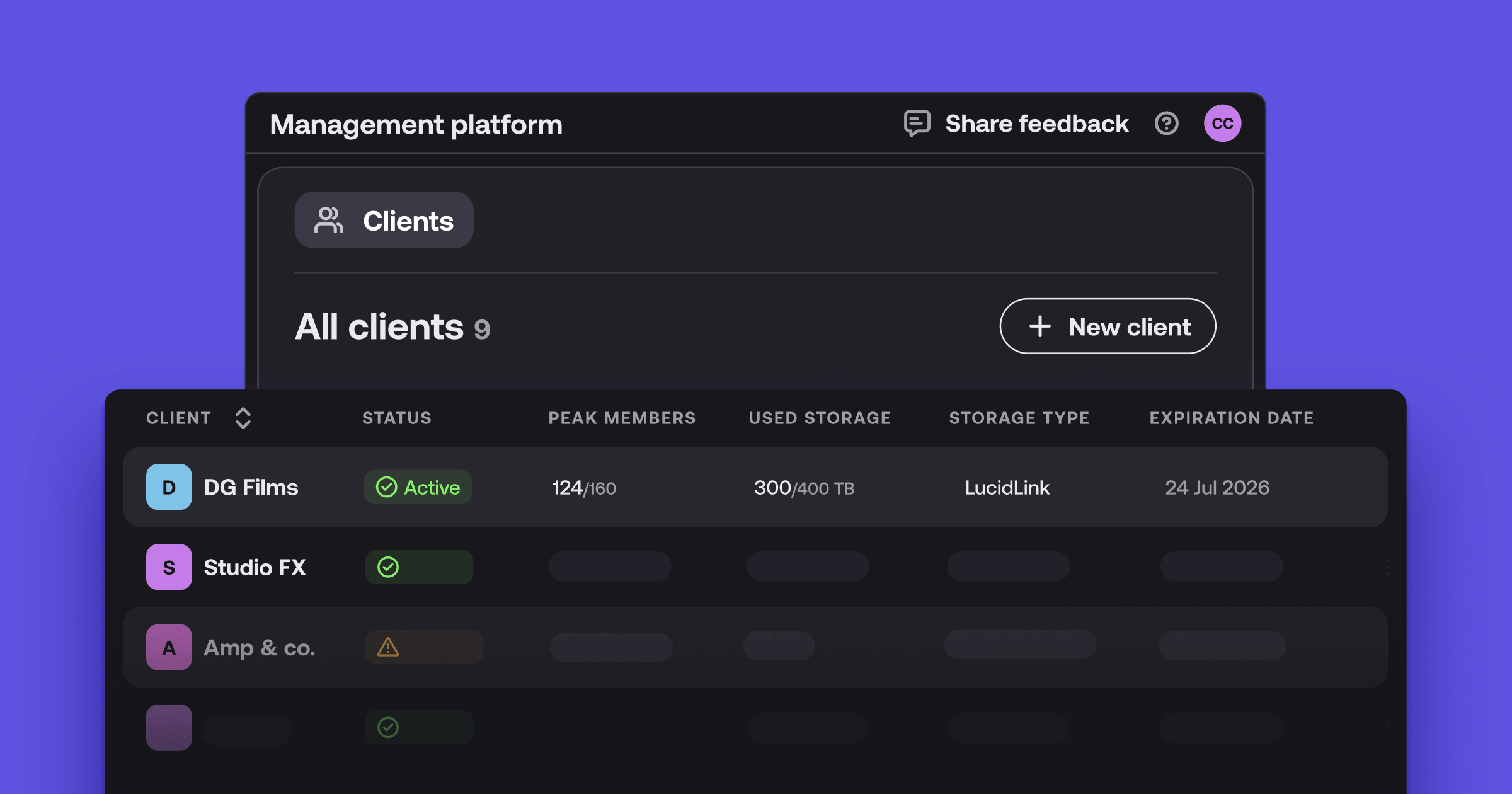Image resolution: width=1512 pixels, height=794 pixels.
Task: Click the fourth row's unlabeled purple avatar
Action: (x=169, y=727)
